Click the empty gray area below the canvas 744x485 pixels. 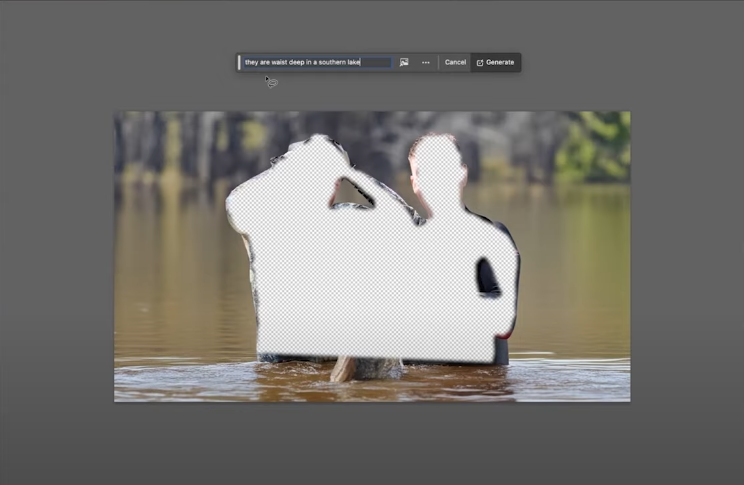372,443
